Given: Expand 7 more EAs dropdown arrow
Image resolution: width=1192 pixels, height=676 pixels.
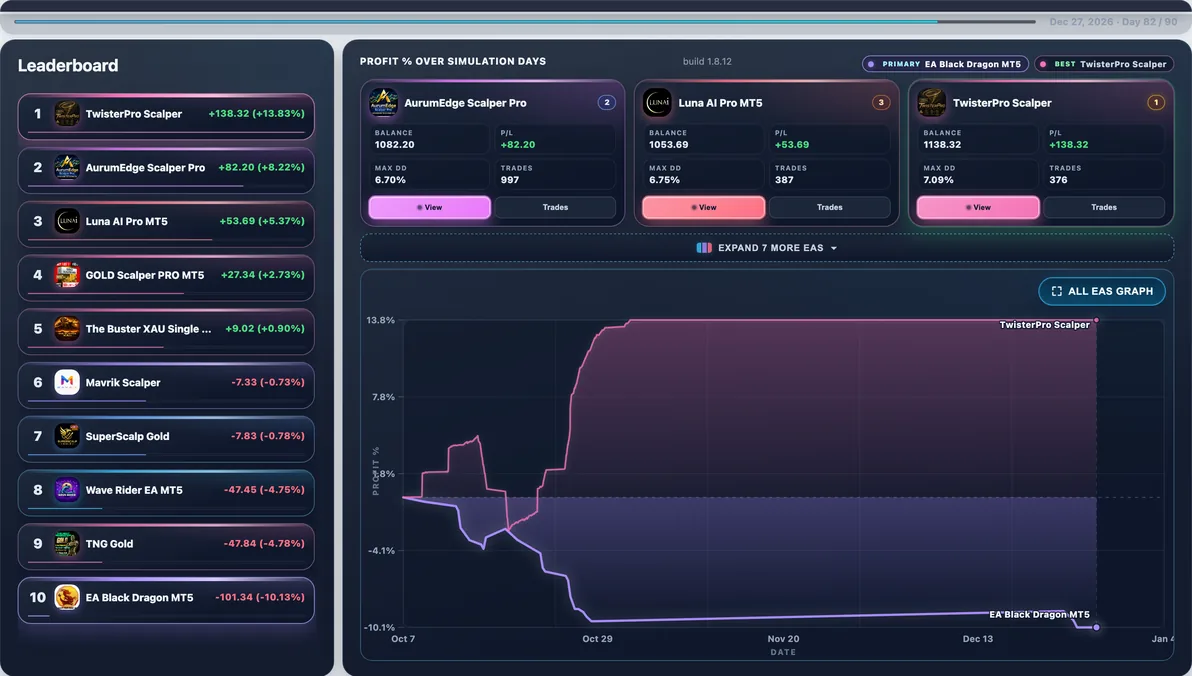Looking at the screenshot, I should click(834, 249).
